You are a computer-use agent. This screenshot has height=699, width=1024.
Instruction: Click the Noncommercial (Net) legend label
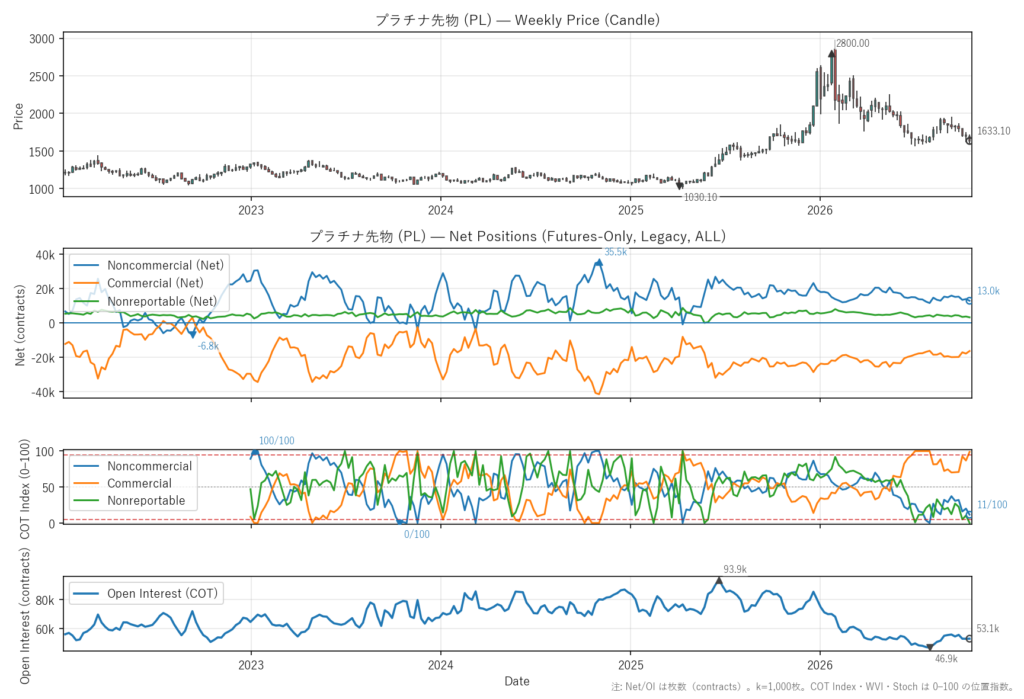[x=165, y=265]
